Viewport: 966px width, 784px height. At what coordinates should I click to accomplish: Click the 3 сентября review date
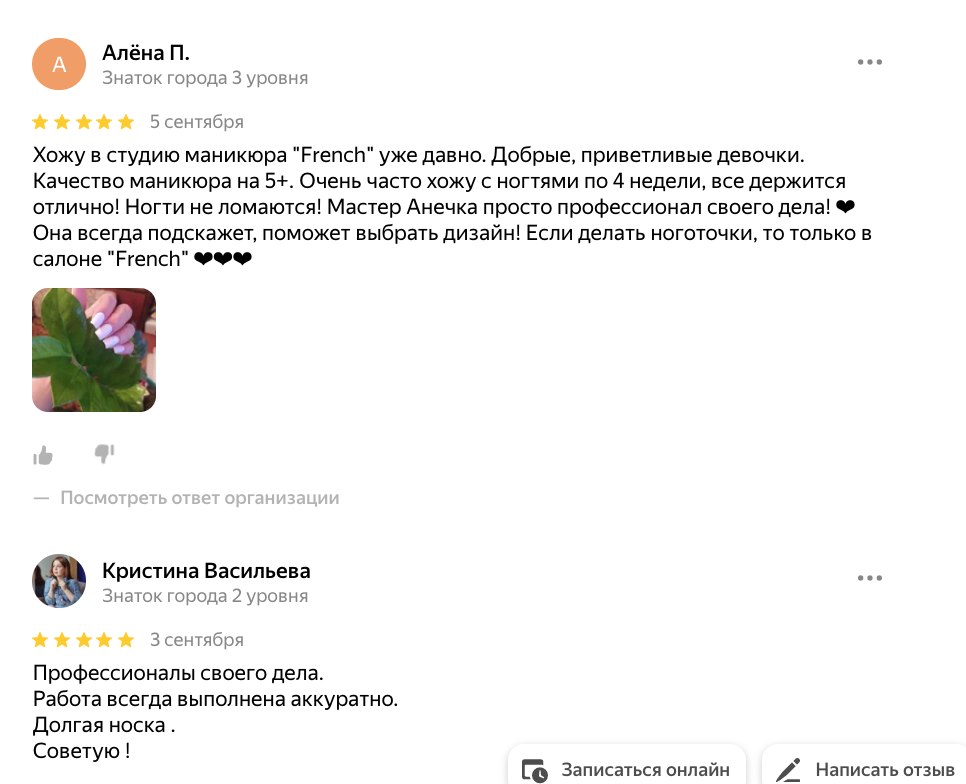pyautogui.click(x=197, y=640)
